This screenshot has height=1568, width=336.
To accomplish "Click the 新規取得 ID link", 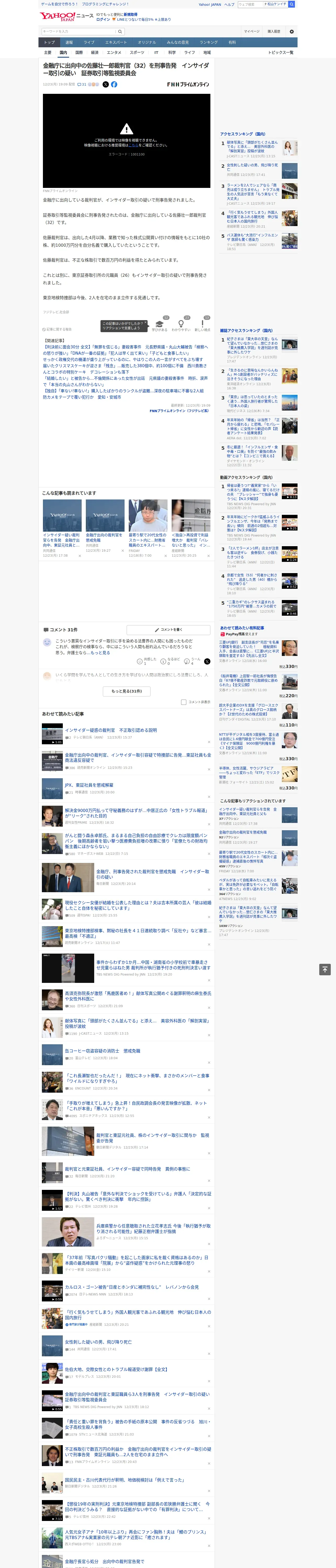I will 131,14.
